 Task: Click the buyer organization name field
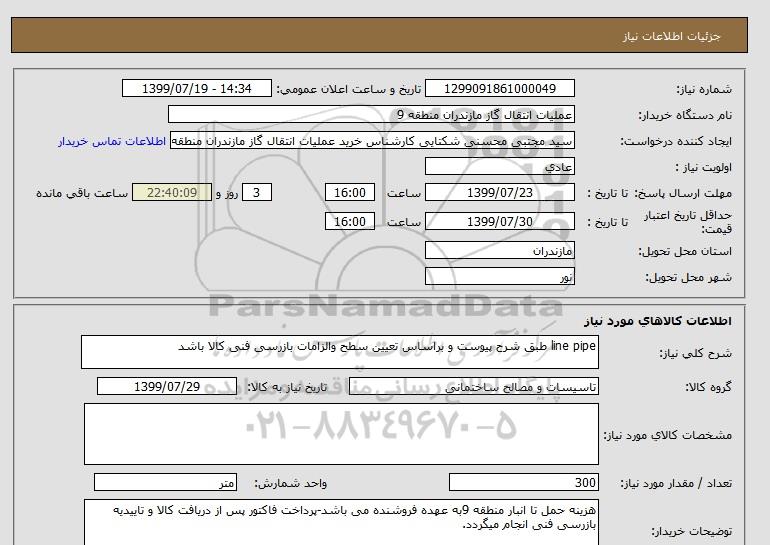pos(371,114)
